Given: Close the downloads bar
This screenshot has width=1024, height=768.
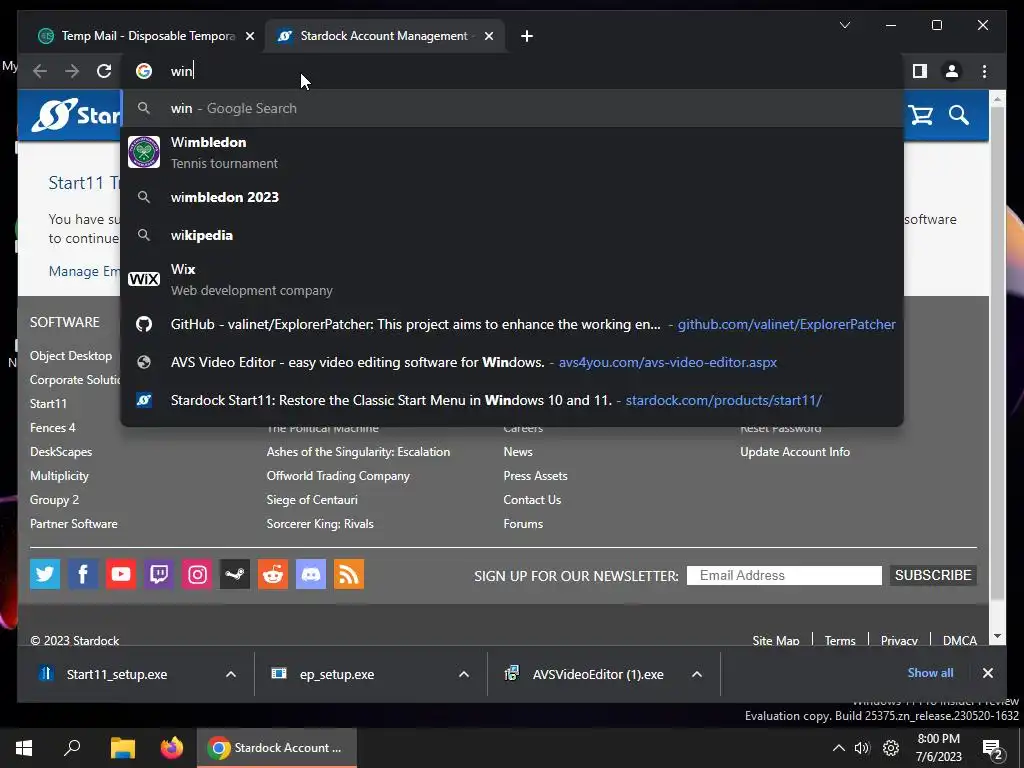Looking at the screenshot, I should [988, 673].
